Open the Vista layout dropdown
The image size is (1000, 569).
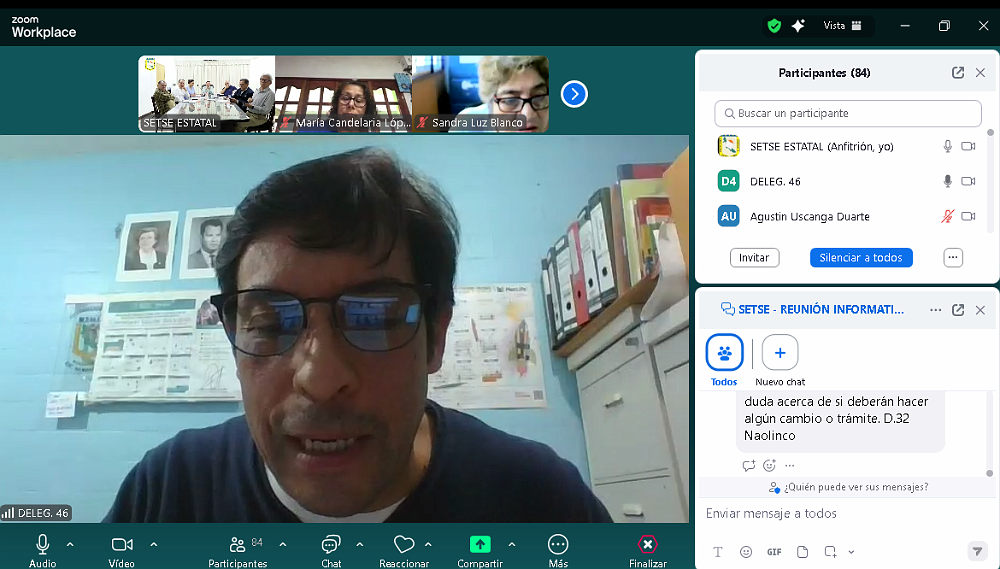click(x=842, y=26)
